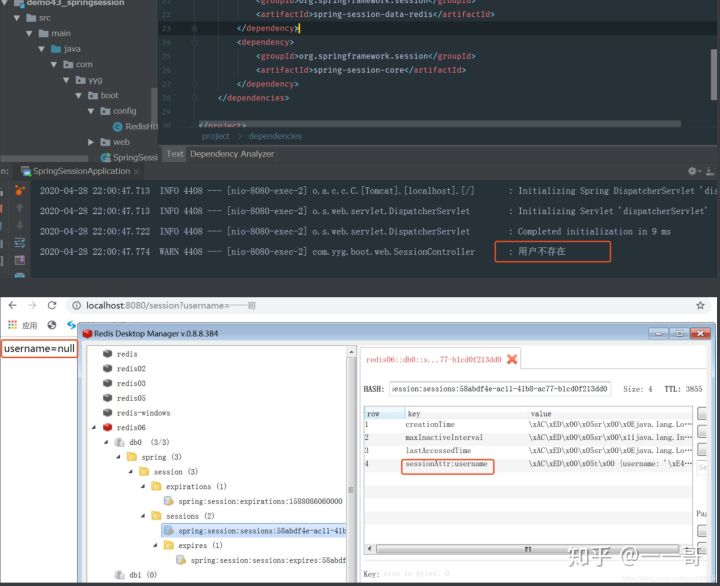This screenshot has width=720, height=586.
Task: Select the sessionAttr:username row
Action: pos(447,465)
